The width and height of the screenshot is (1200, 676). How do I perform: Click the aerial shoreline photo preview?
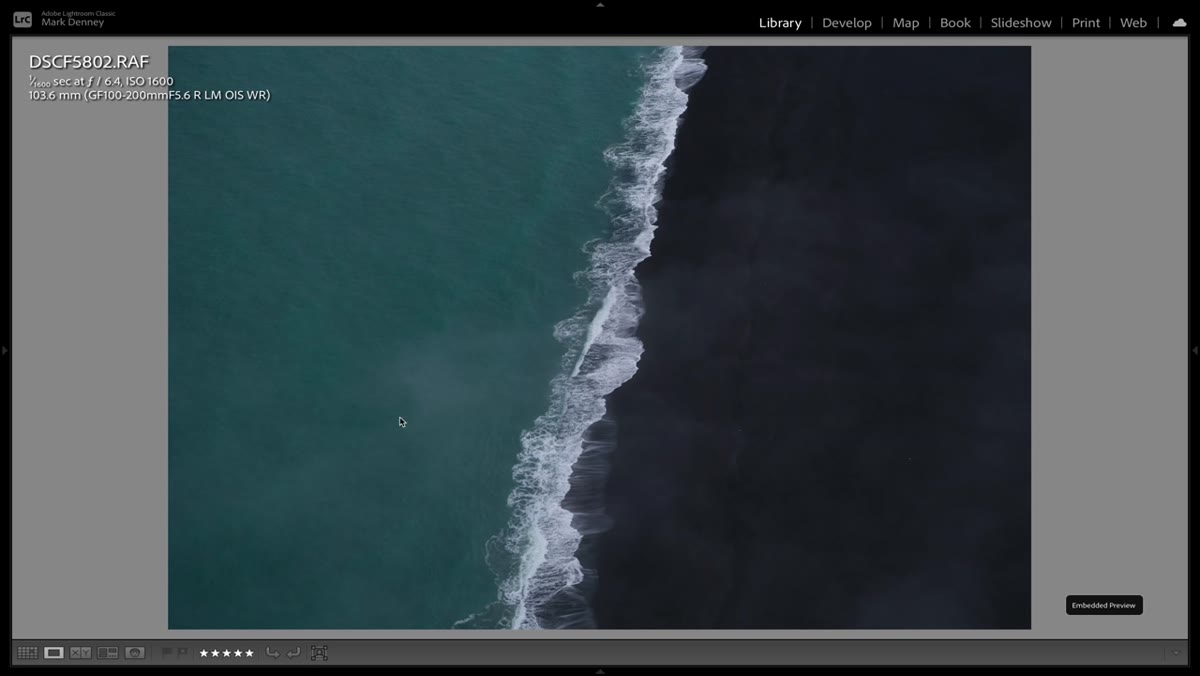click(x=599, y=338)
